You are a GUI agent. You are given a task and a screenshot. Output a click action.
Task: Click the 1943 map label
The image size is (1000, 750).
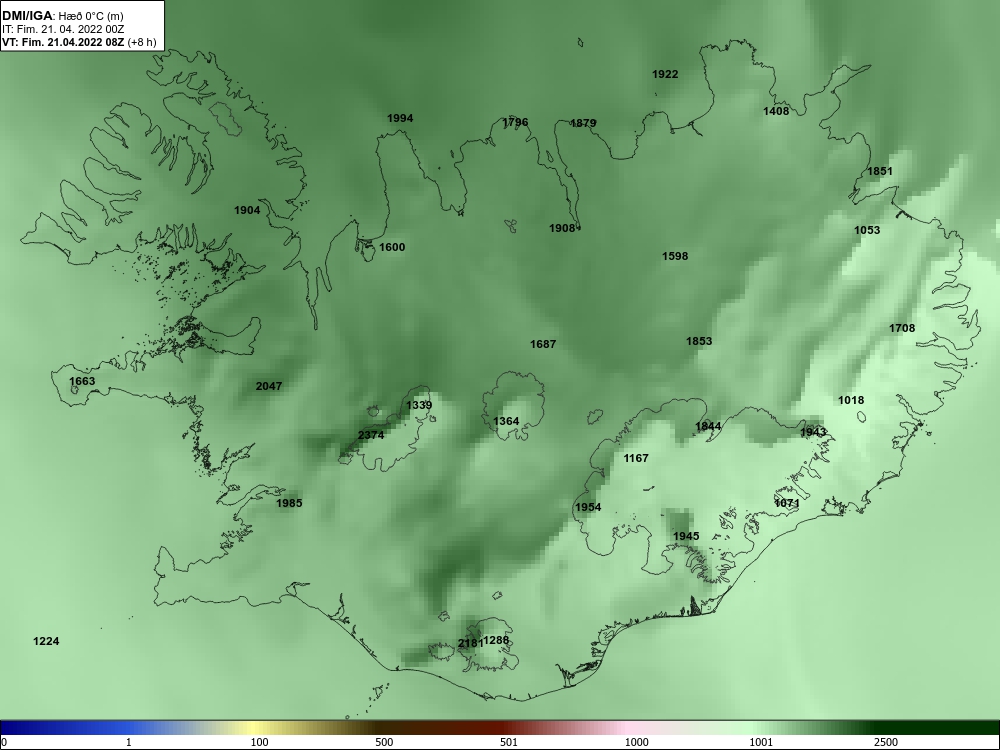point(813,432)
